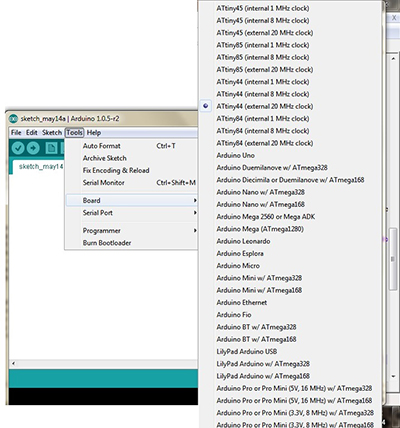The height and width of the screenshot is (428, 400).
Task: Pick Arduino Pro Mini (3.3V, 8 MHz) ATmega328
Action: click(x=295, y=413)
